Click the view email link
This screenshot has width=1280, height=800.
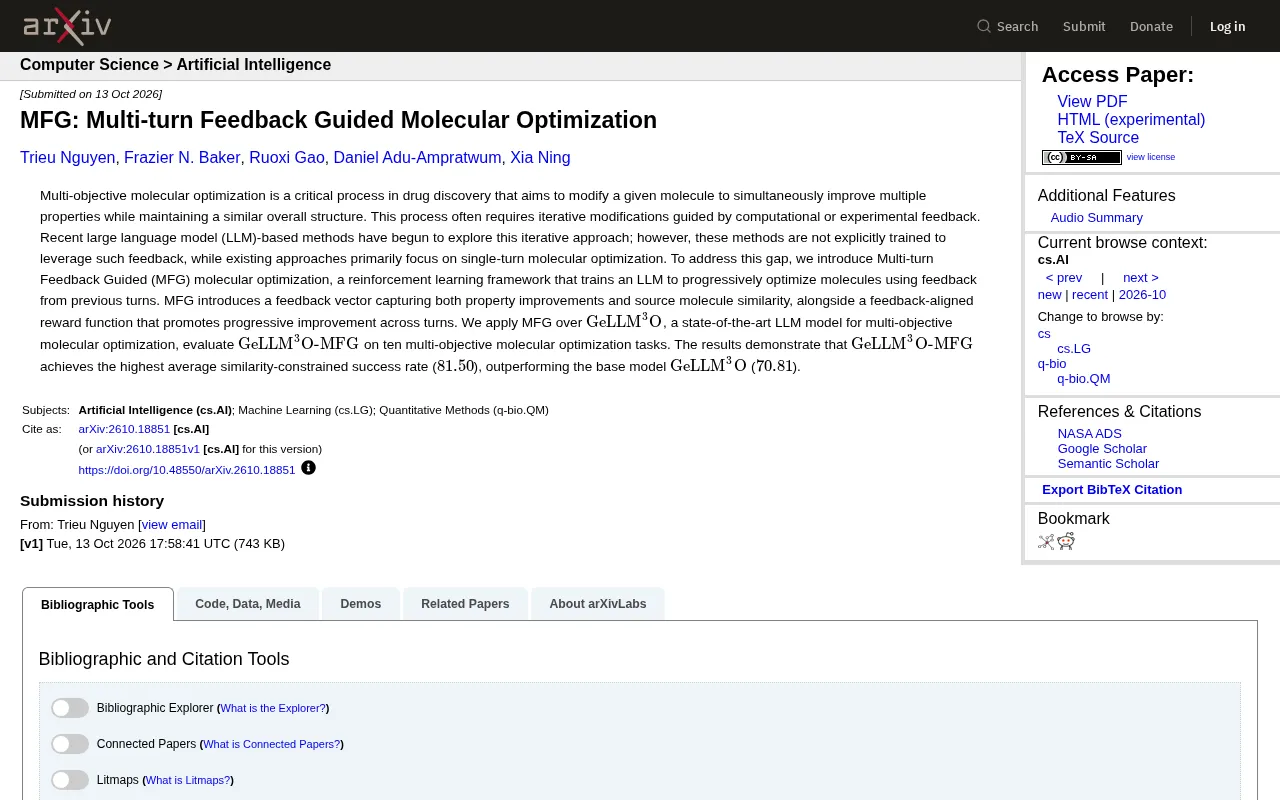click(172, 525)
